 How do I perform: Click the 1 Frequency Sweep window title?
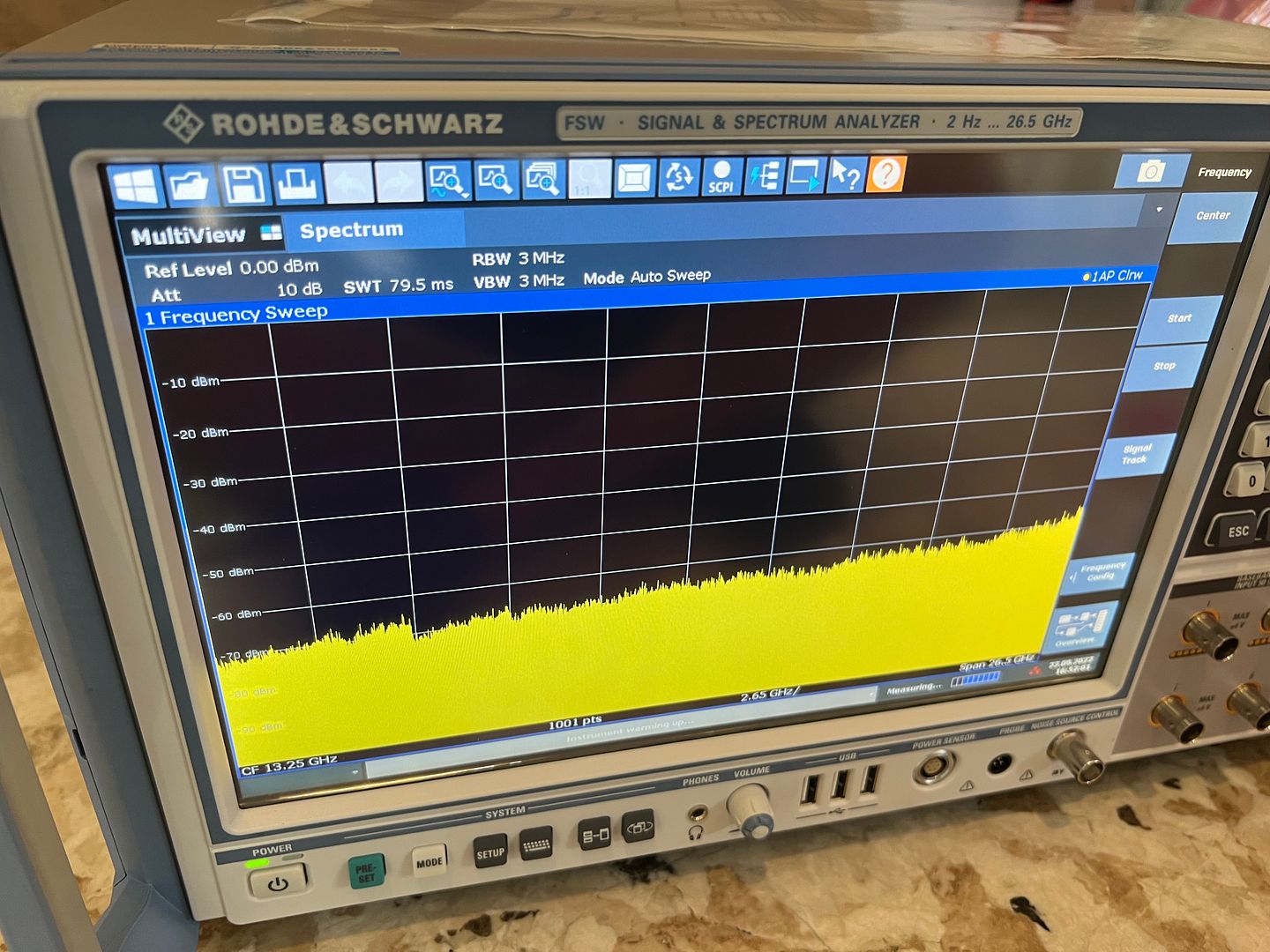pos(235,315)
